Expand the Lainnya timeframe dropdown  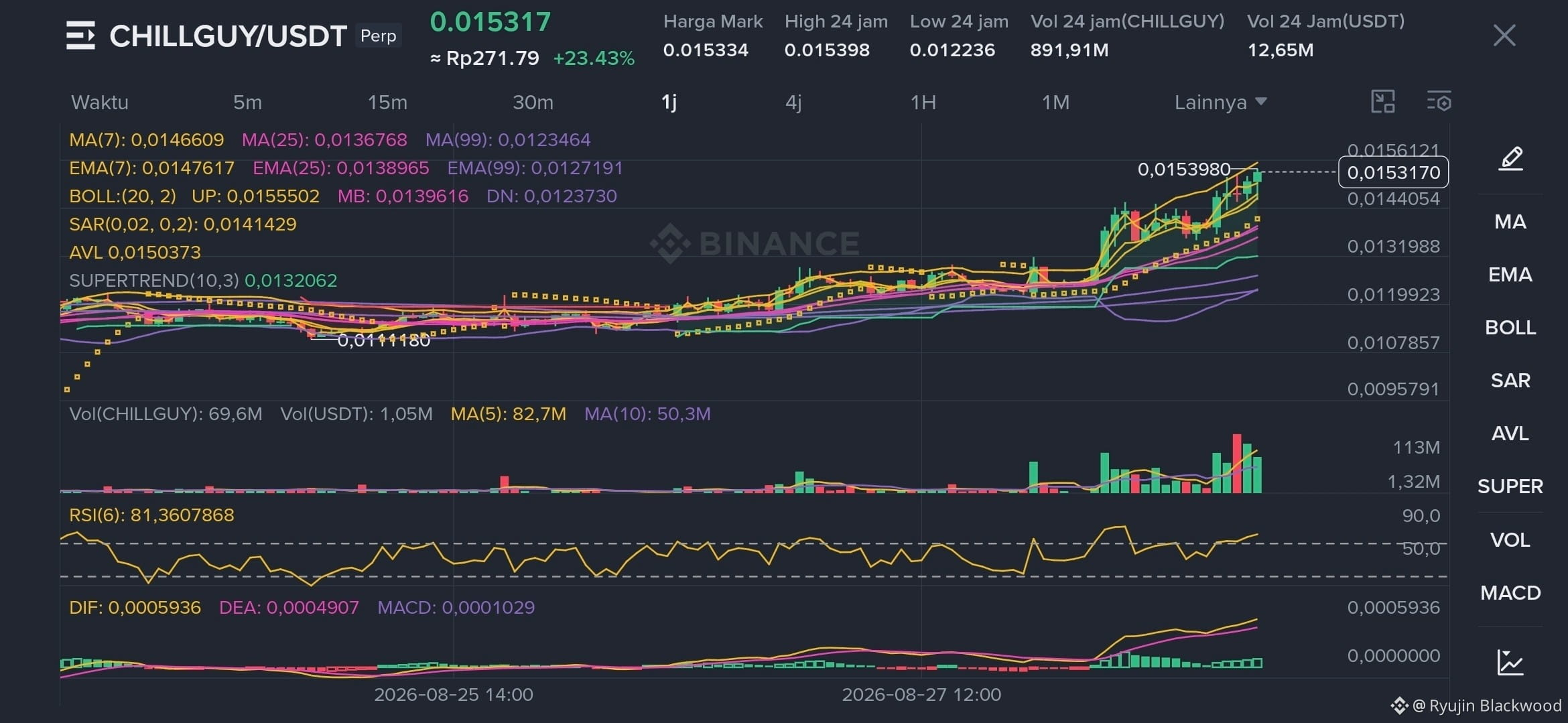(1220, 103)
